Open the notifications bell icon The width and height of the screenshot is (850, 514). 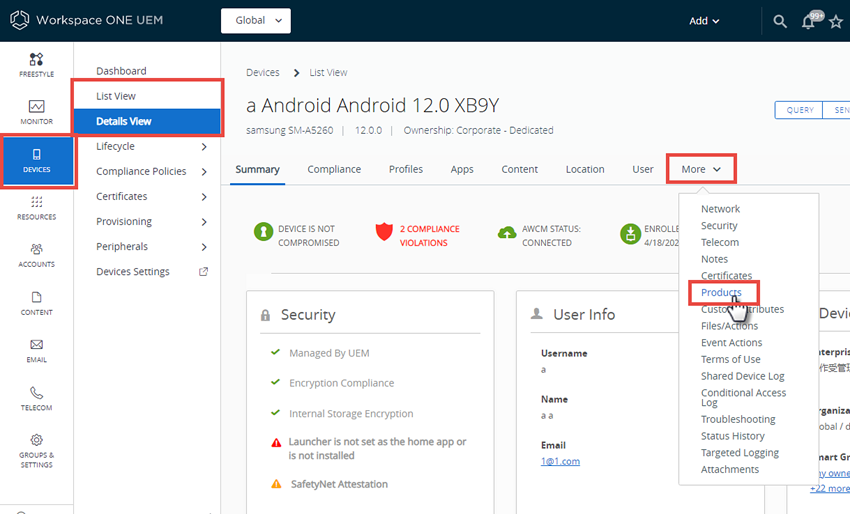pos(808,22)
